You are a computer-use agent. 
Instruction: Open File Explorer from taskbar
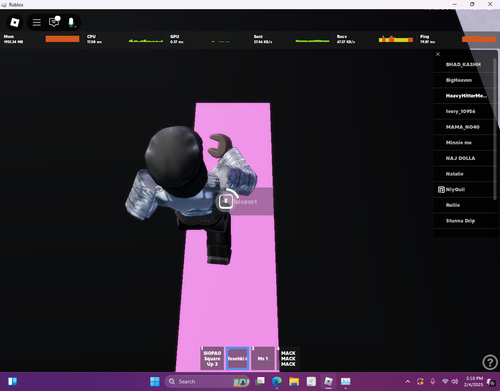tap(294, 381)
